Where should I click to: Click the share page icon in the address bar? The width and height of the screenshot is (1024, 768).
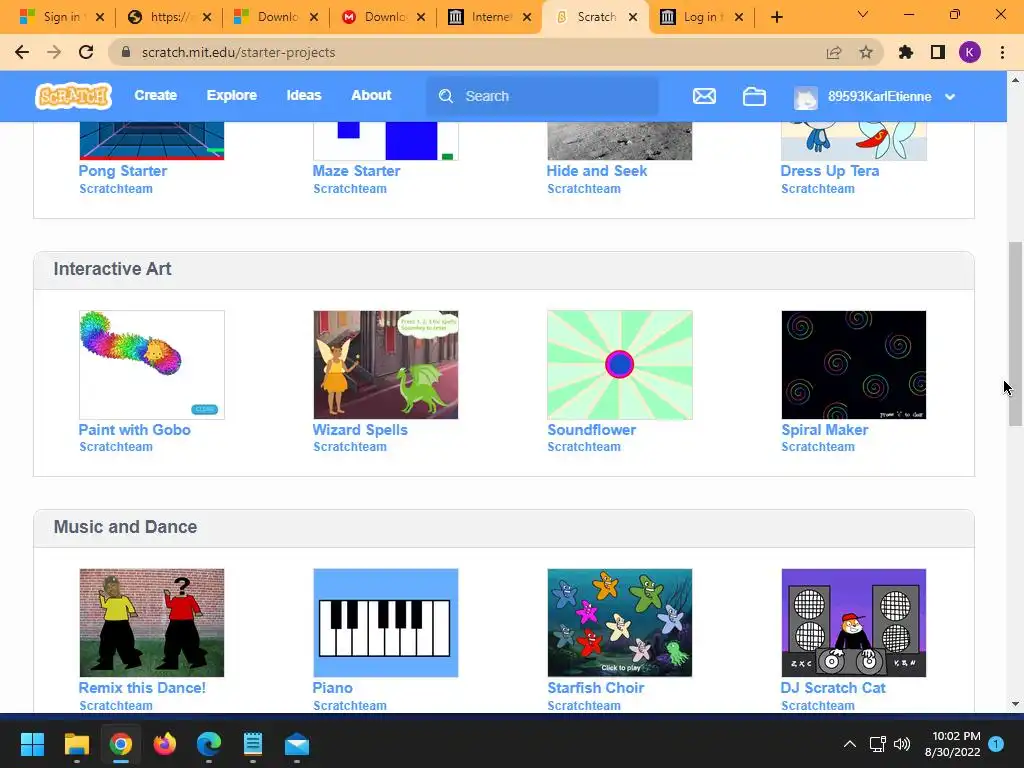click(x=834, y=52)
